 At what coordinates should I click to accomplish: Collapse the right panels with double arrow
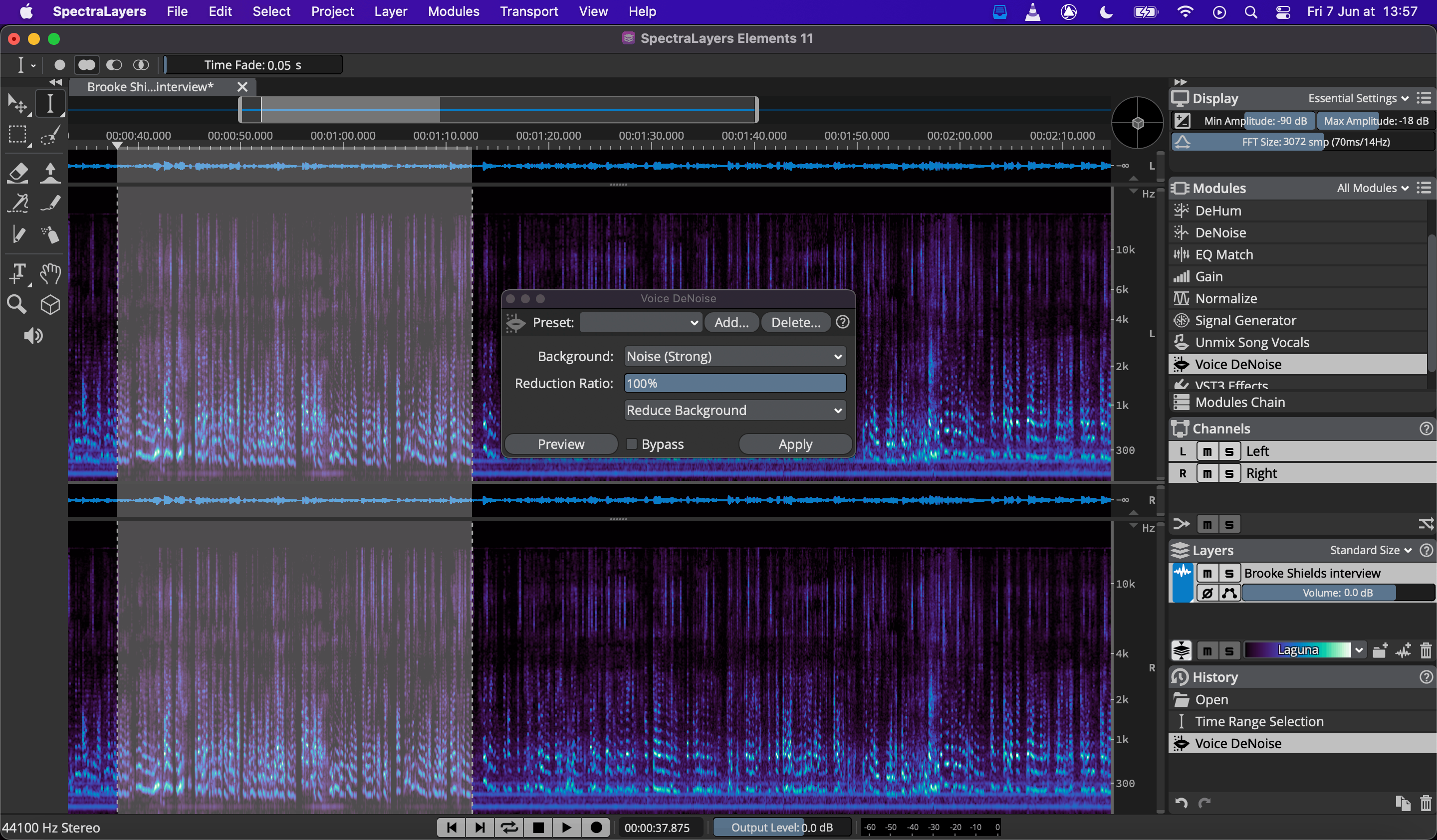click(x=1180, y=83)
